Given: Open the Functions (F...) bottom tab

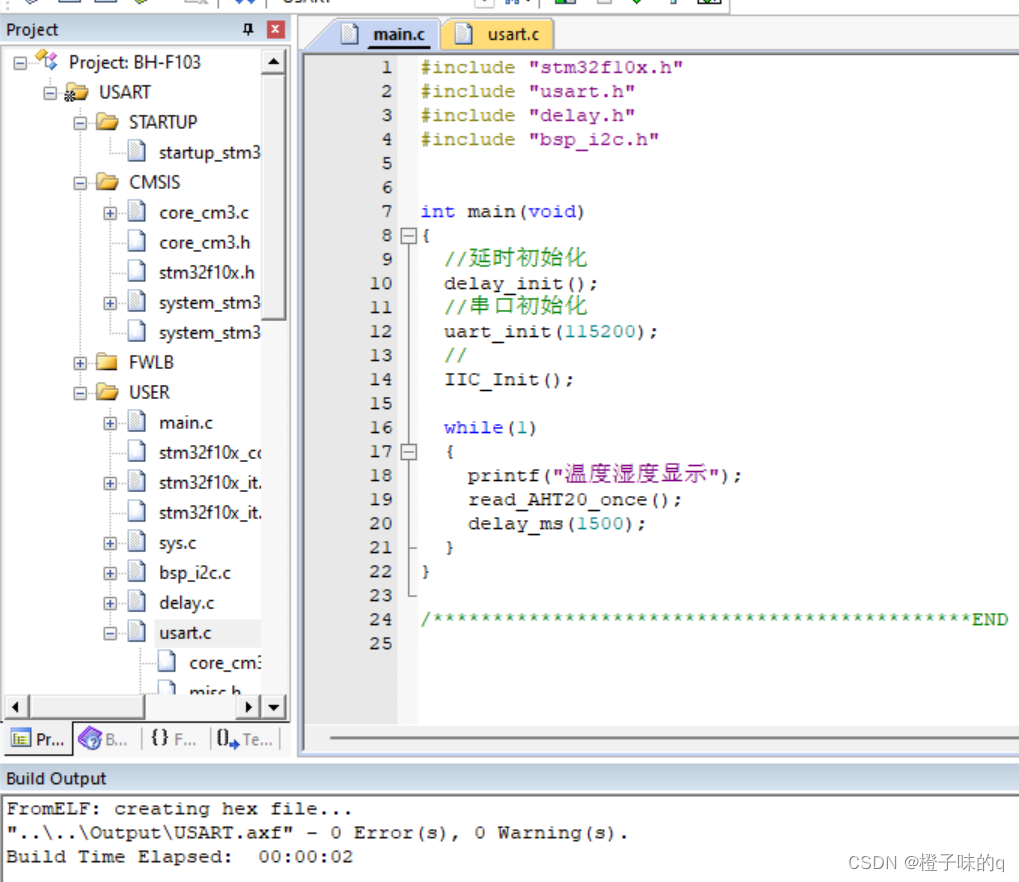Looking at the screenshot, I should 174,739.
